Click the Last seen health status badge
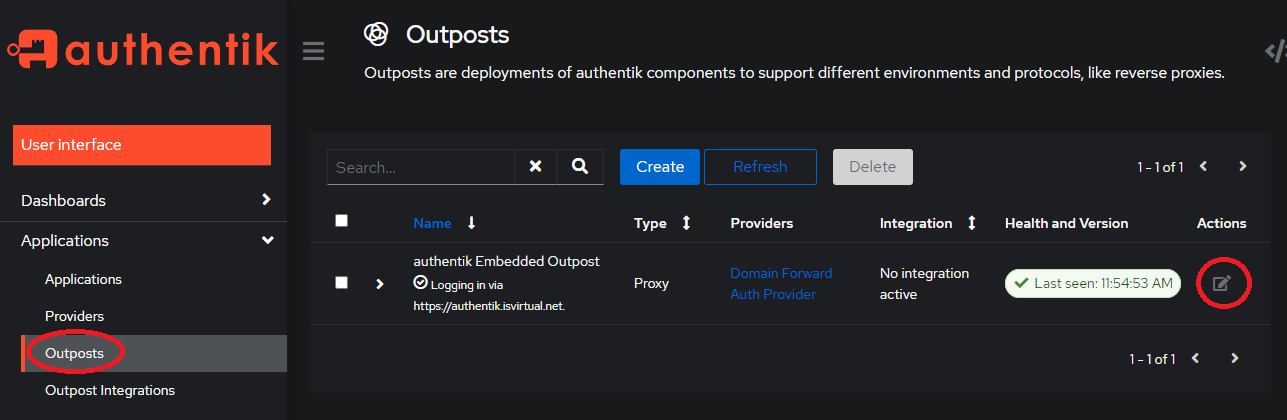 [1093, 283]
